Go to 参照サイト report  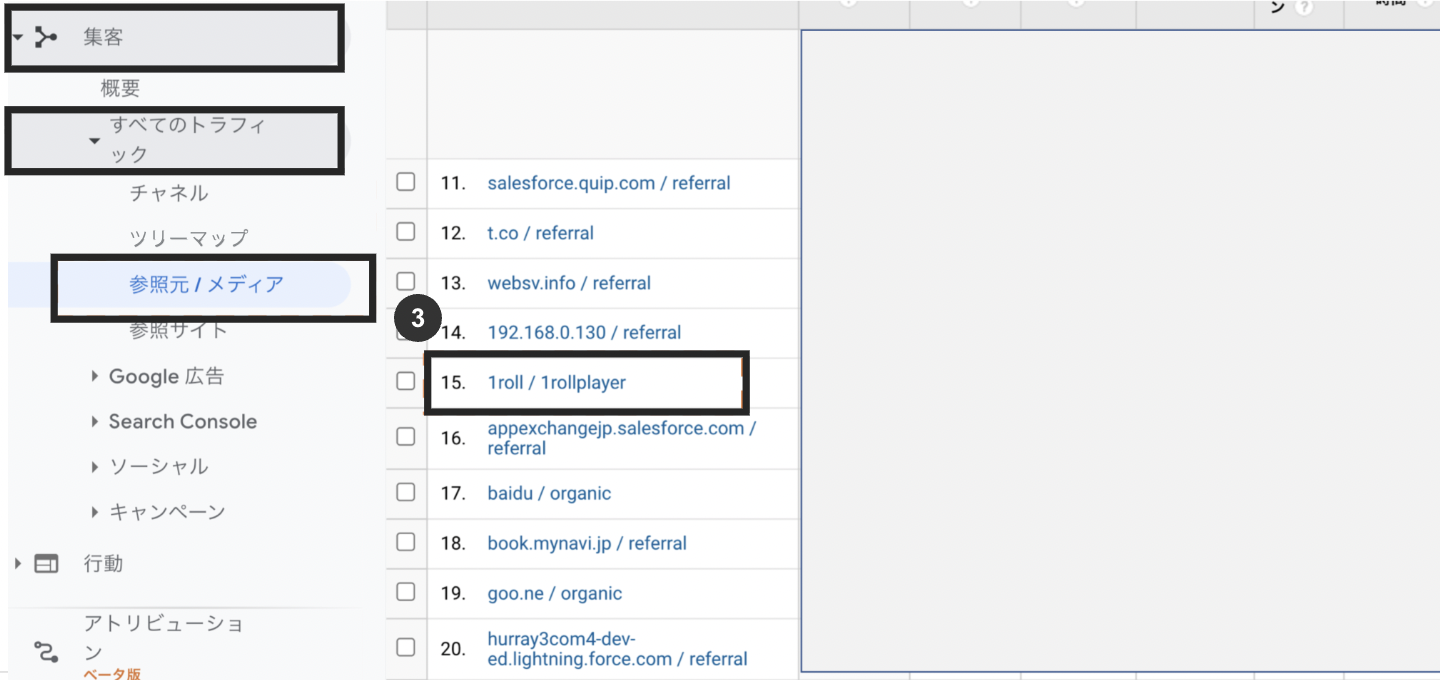(178, 330)
